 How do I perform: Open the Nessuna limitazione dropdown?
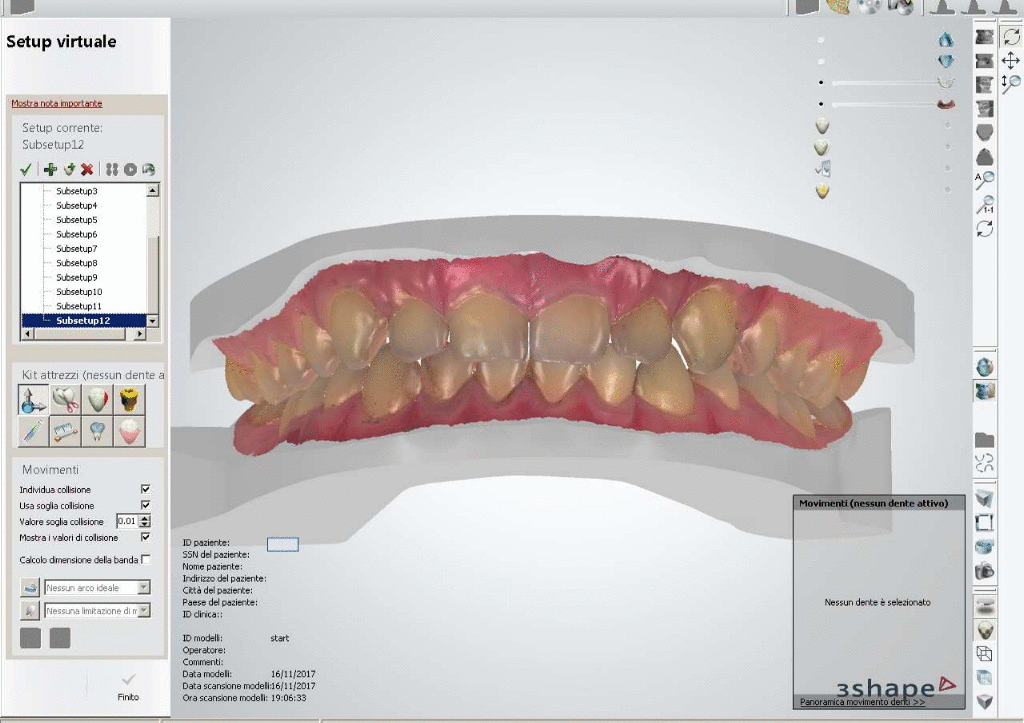click(x=144, y=610)
